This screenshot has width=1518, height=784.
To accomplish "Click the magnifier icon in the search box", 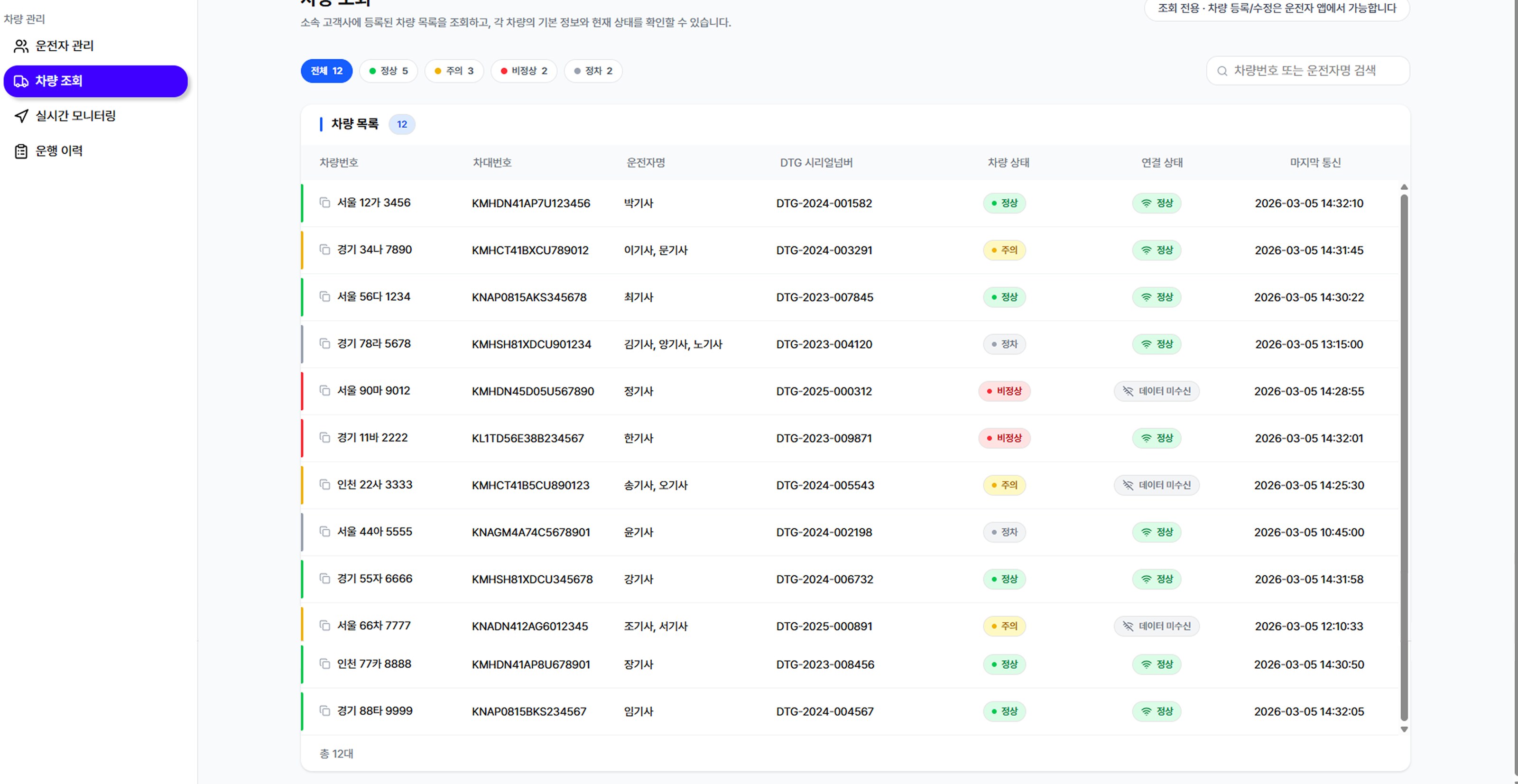I will [x=1222, y=71].
